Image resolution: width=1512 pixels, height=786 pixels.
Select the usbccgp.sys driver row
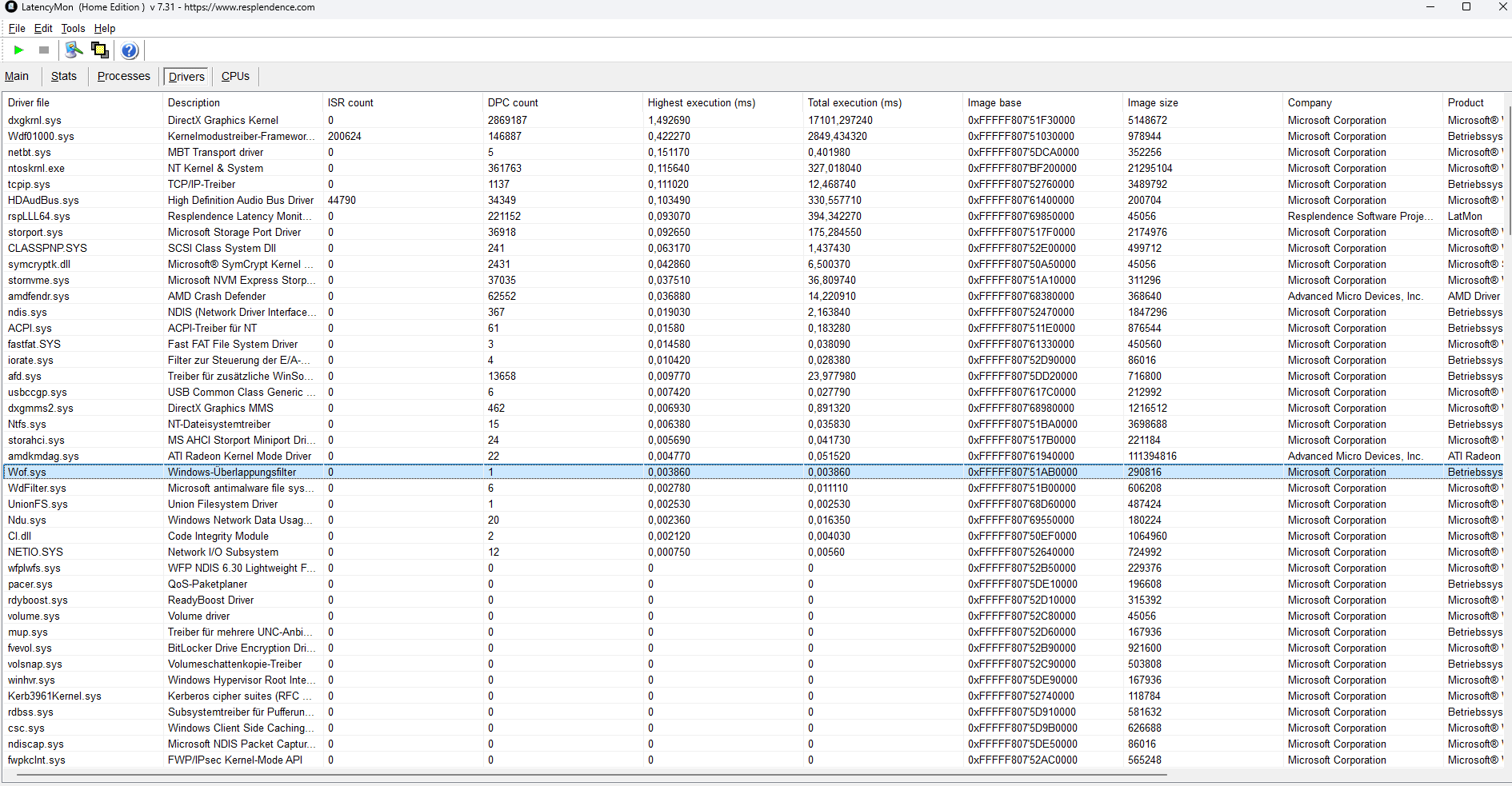[x=754, y=393]
